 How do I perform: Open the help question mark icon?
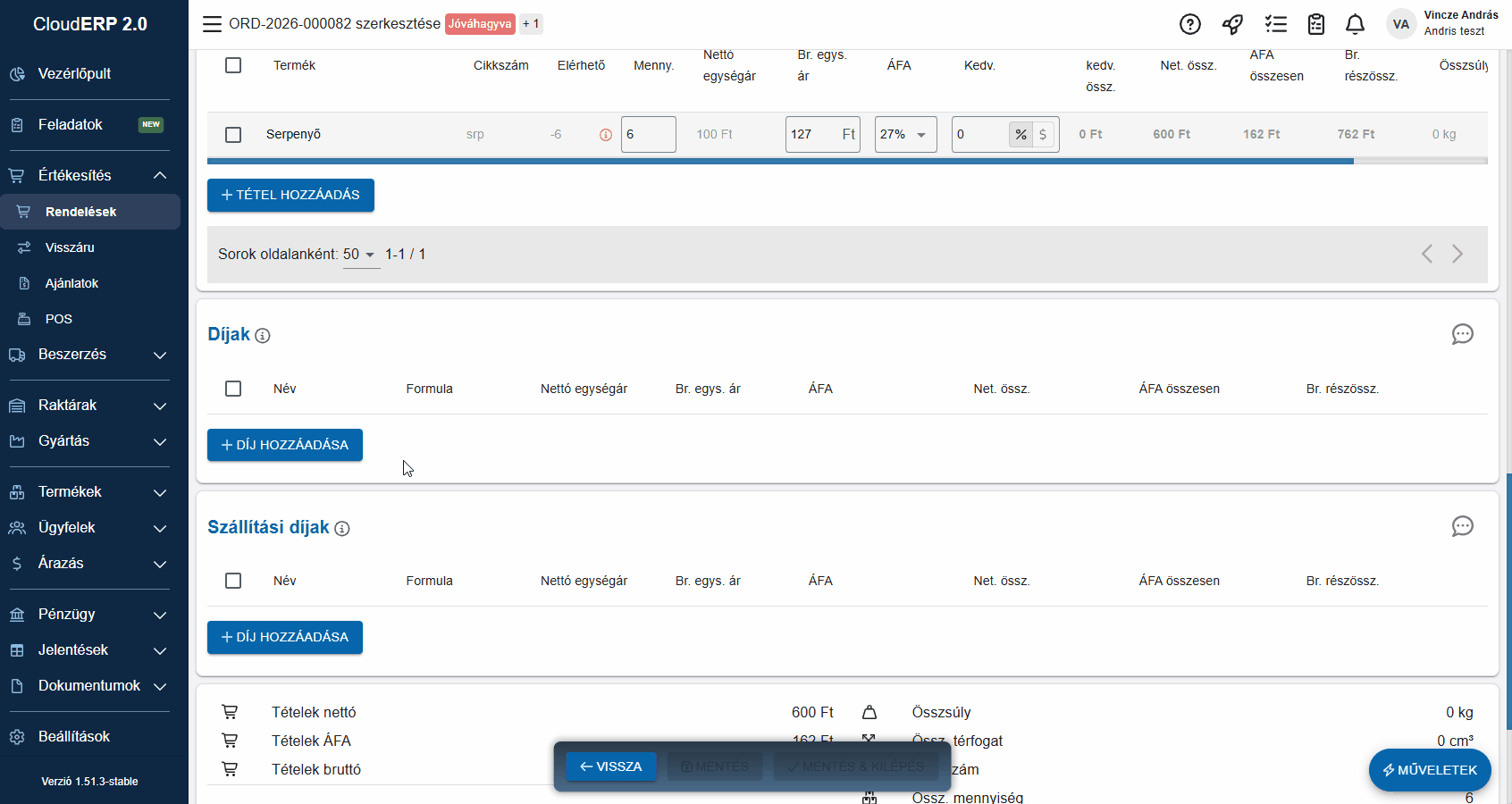click(1189, 24)
